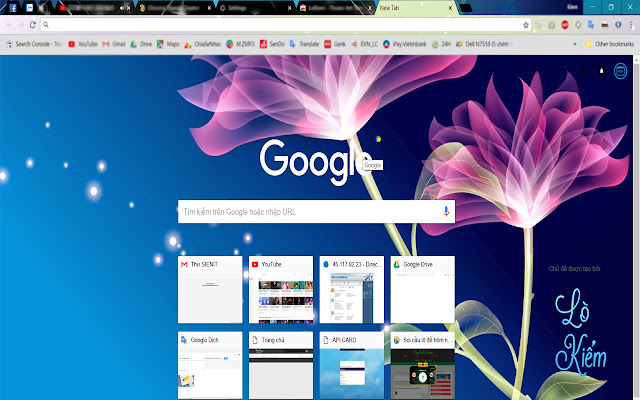Click the page scrollbar up arrow
The image size is (640, 400).
coord(636,59)
